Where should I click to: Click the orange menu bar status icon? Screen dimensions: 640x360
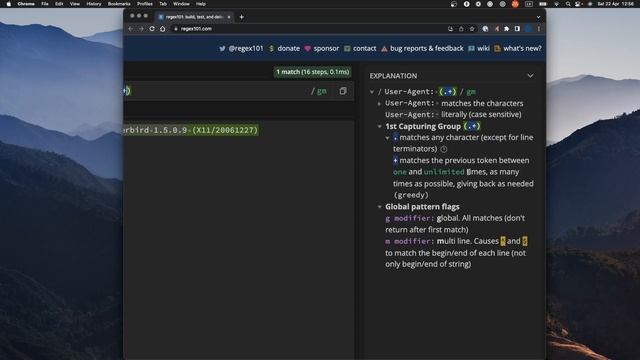515,4
